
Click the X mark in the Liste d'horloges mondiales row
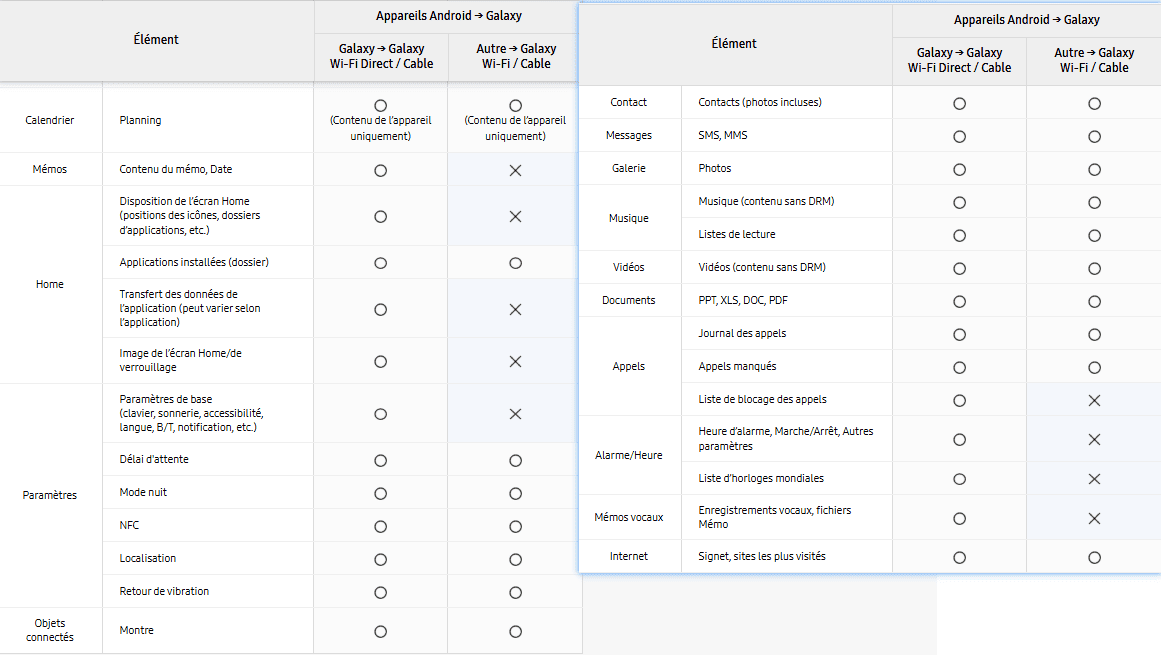pos(1094,479)
